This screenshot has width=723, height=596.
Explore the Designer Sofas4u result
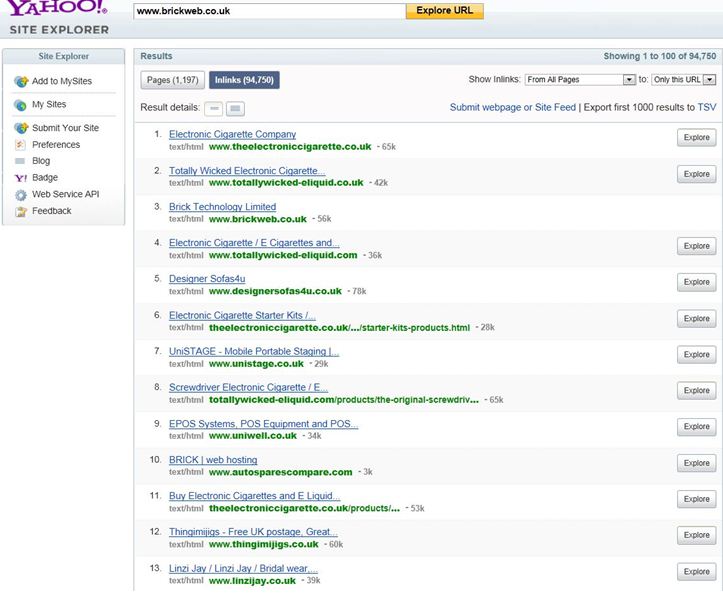tap(696, 282)
